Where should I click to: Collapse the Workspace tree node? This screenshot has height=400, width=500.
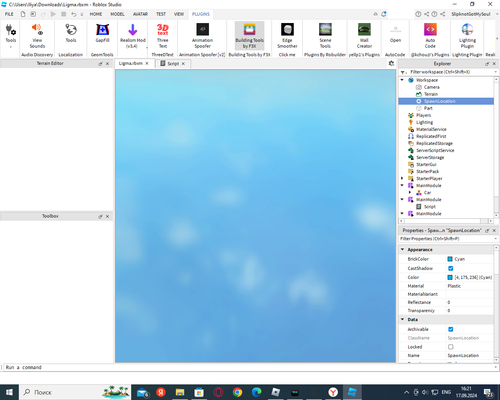coord(402,80)
